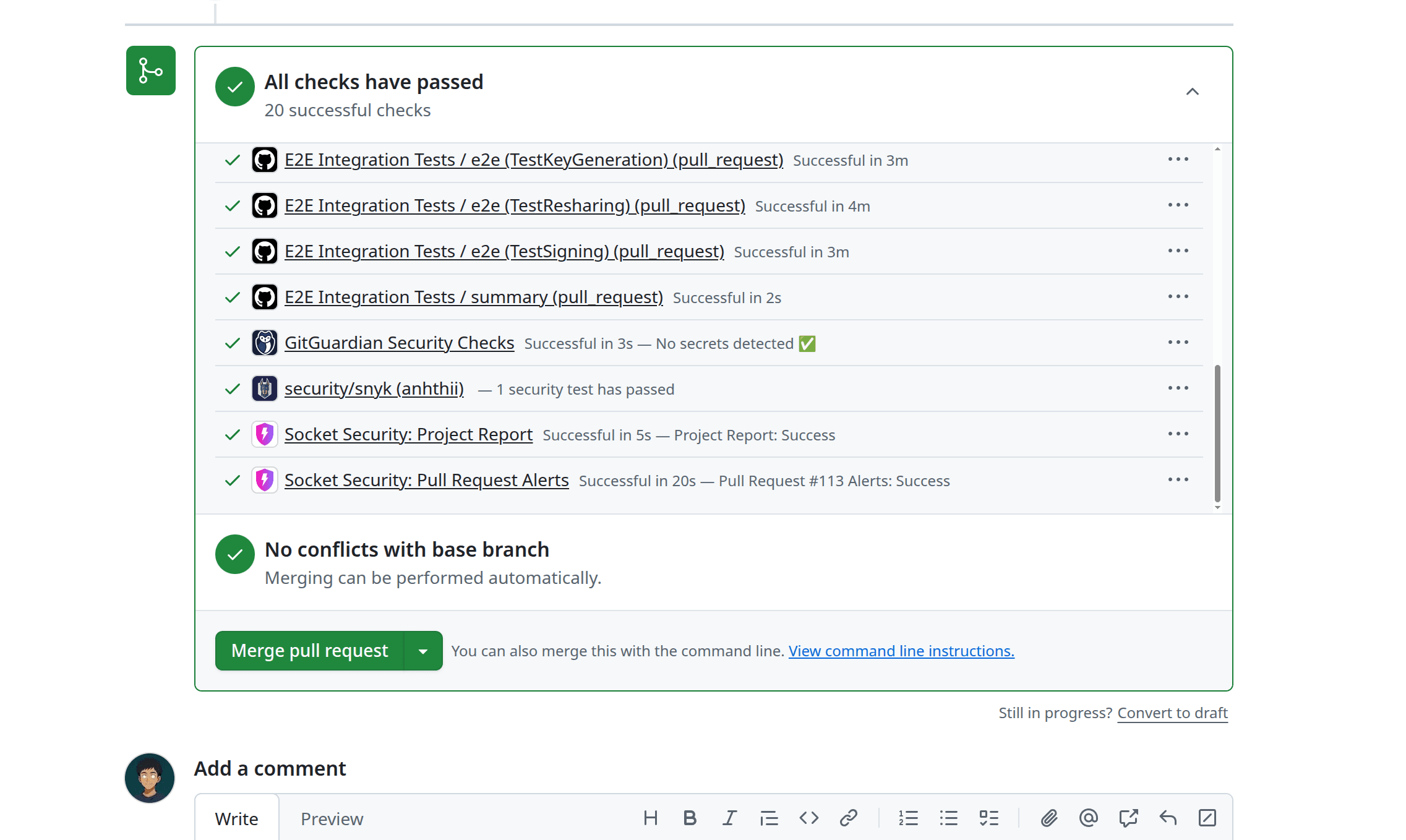Add a numbered list to the comment
This screenshot has height=840, width=1406.
908,818
